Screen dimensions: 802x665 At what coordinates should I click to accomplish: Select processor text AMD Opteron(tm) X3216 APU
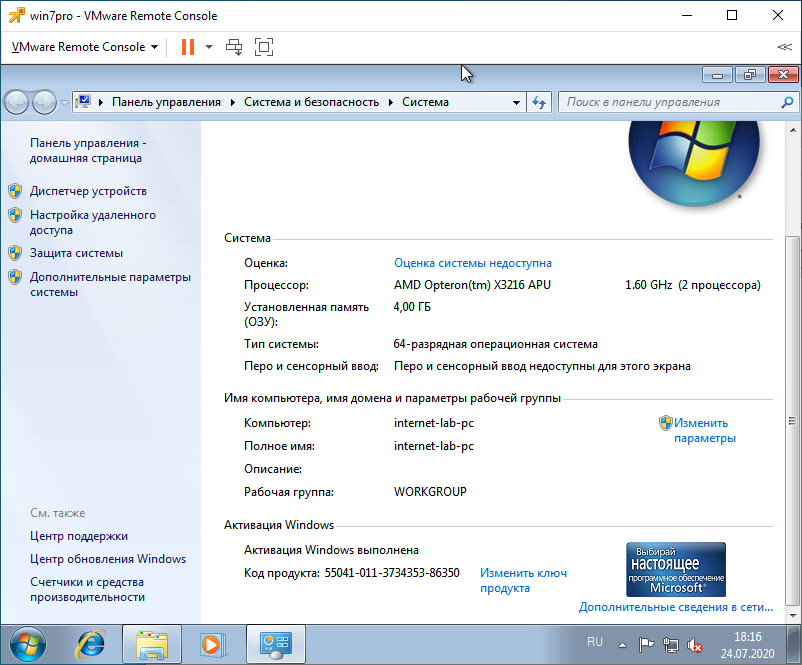click(472, 285)
